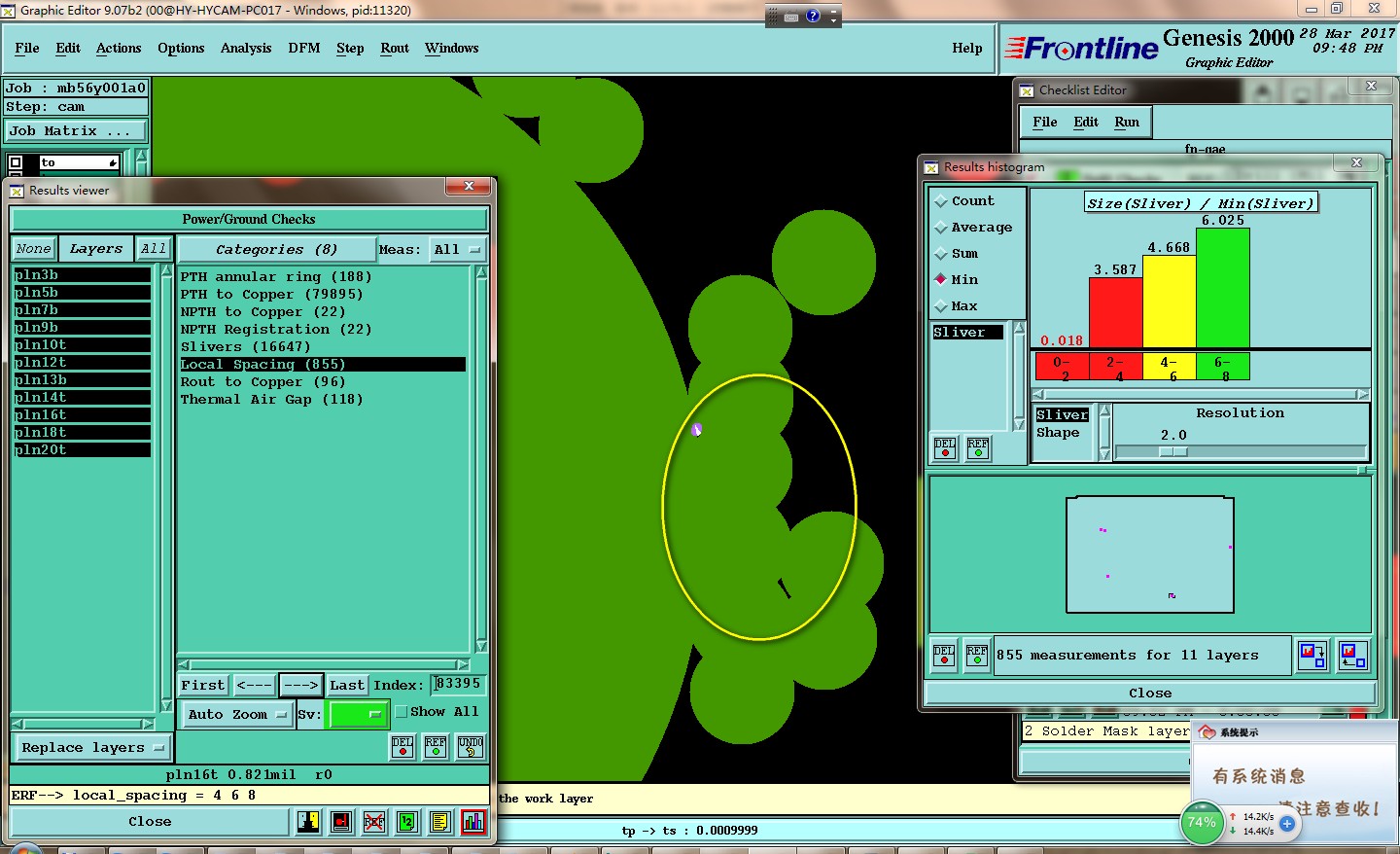Open the Rout menu

[395, 49]
